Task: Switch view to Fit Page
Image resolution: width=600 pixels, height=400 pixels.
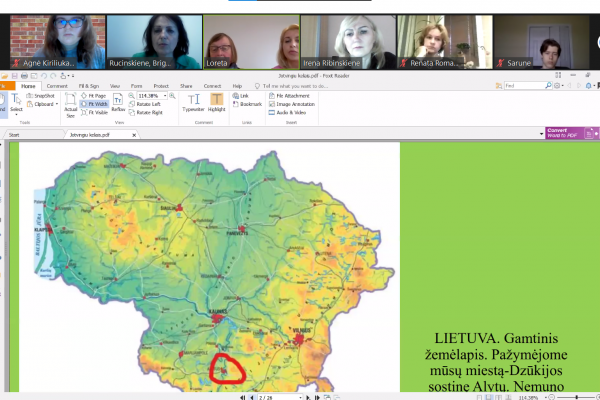Action: (x=93, y=96)
